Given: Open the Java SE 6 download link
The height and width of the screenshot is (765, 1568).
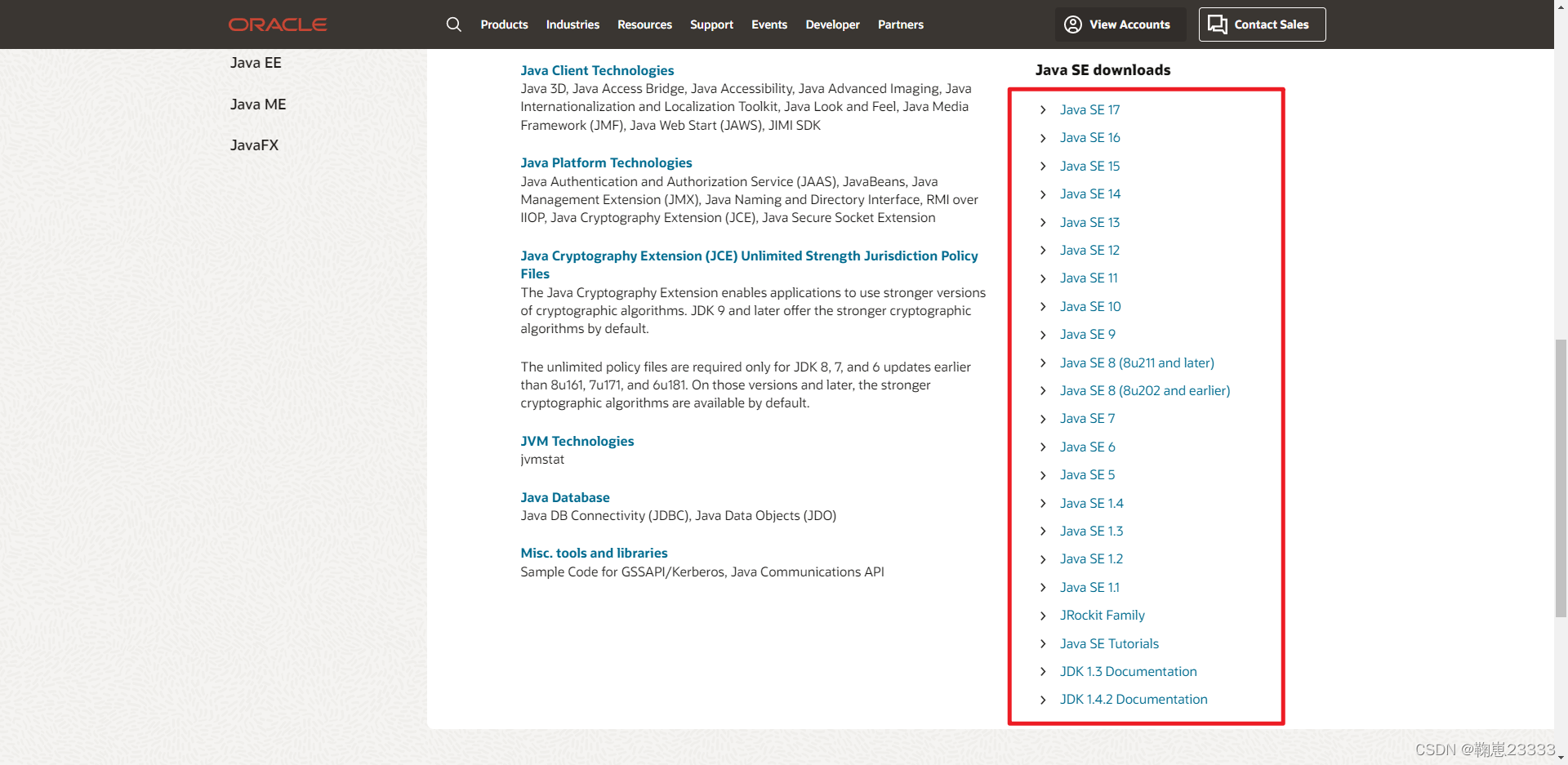Looking at the screenshot, I should coord(1087,447).
